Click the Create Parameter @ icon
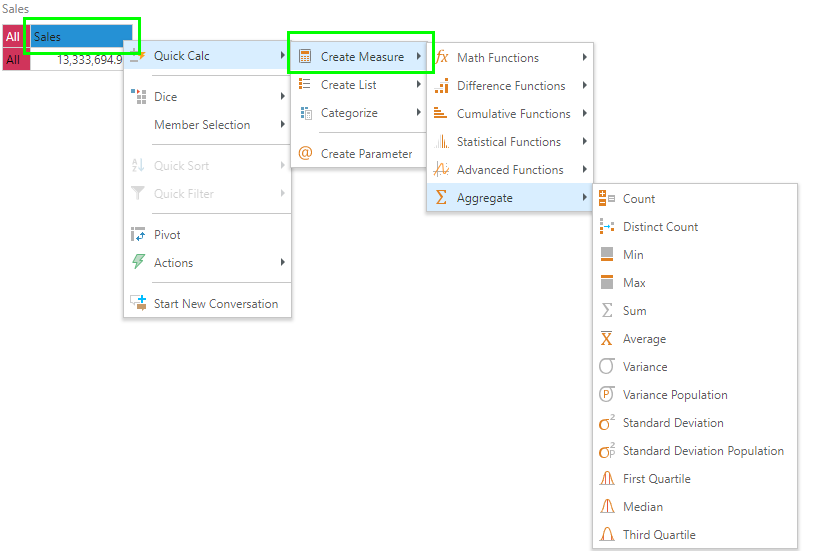This screenshot has height=551, width=817. (305, 154)
